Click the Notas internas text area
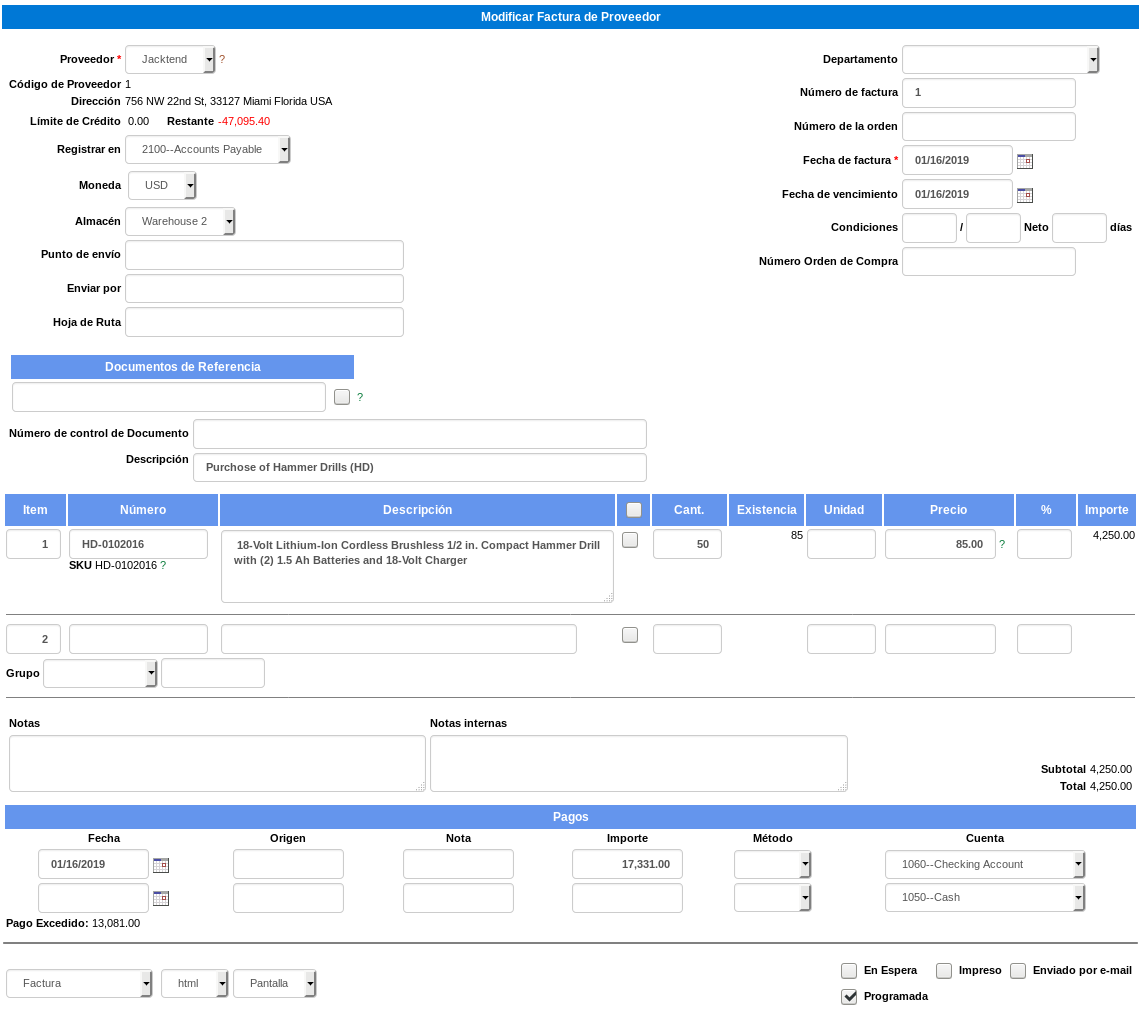Screen dimensions: 1143x1012 tap(639, 763)
